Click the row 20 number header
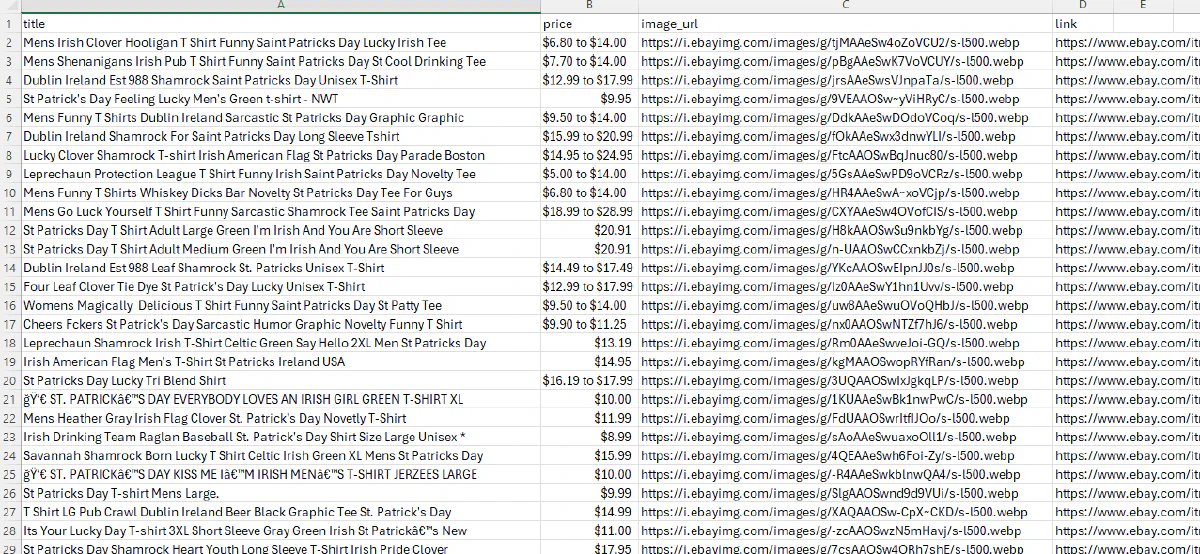 click(9, 381)
